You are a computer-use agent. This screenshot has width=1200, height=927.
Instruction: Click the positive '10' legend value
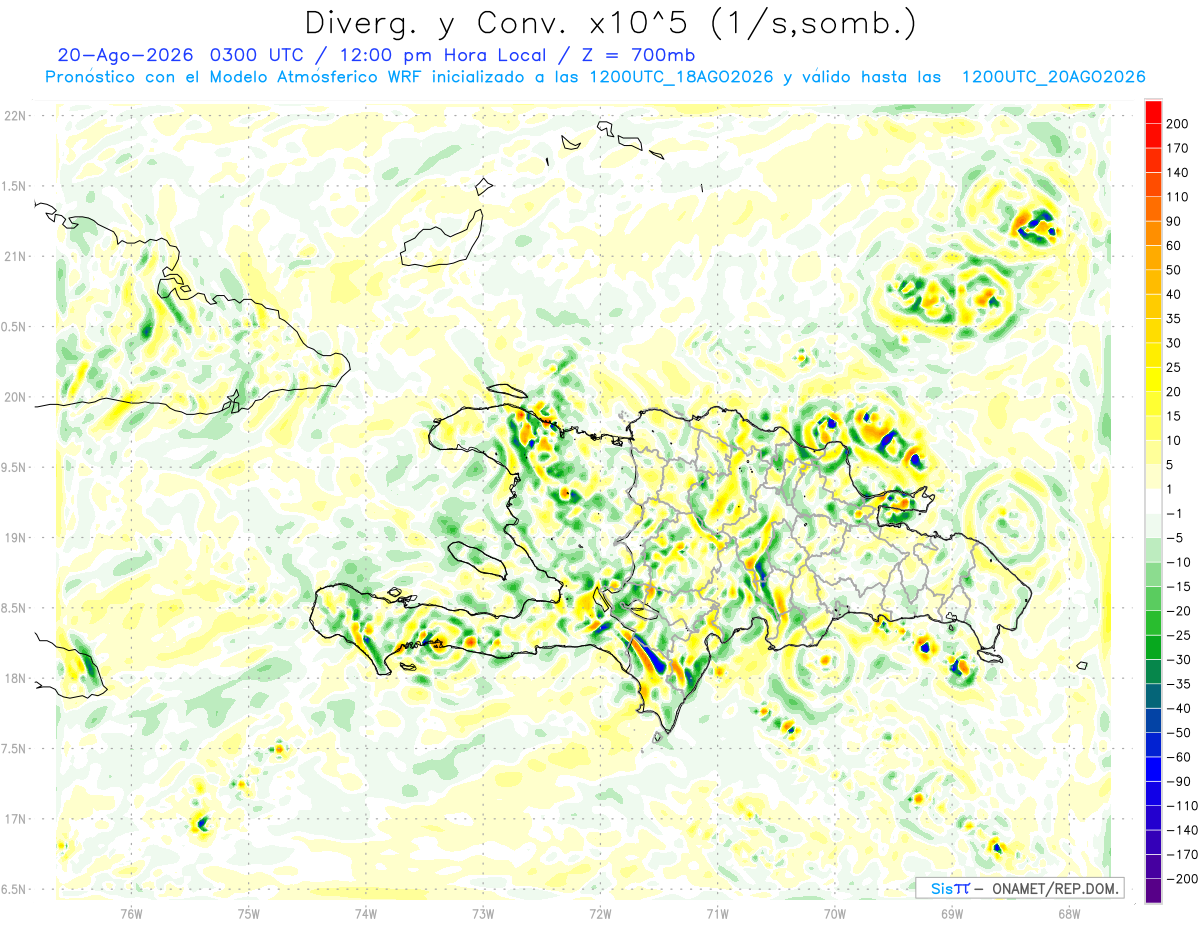(1175, 441)
